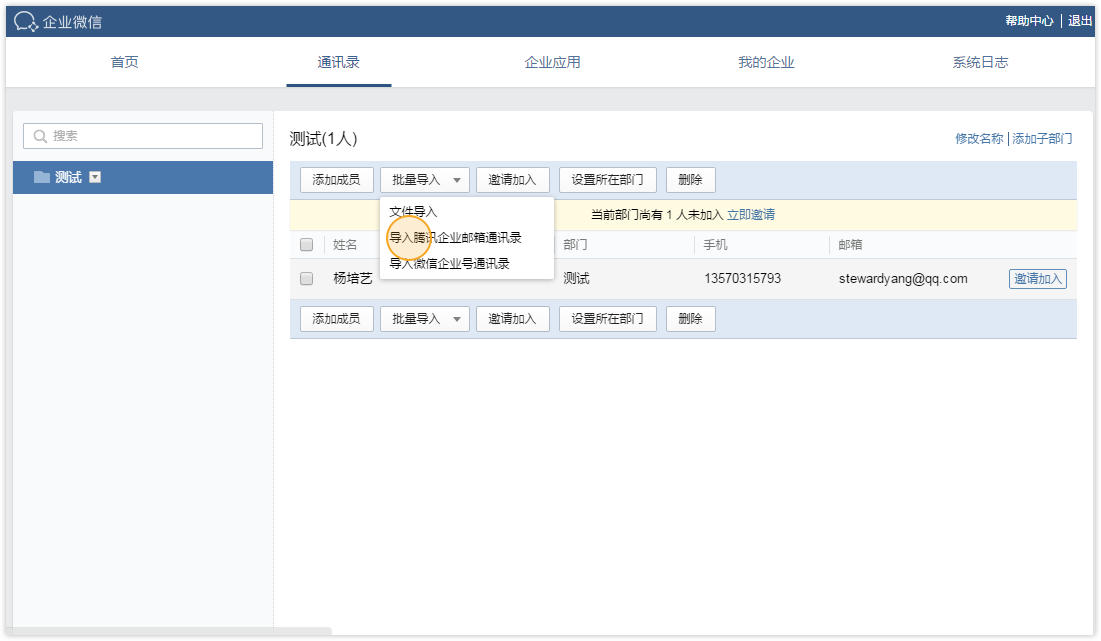Click the 企业微信 logo icon

[x=26, y=21]
